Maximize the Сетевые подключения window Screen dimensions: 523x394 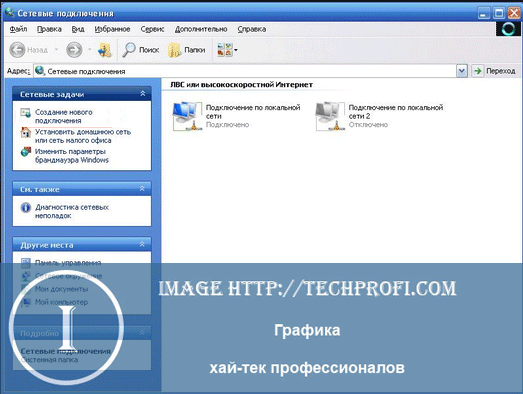[x=499, y=13]
